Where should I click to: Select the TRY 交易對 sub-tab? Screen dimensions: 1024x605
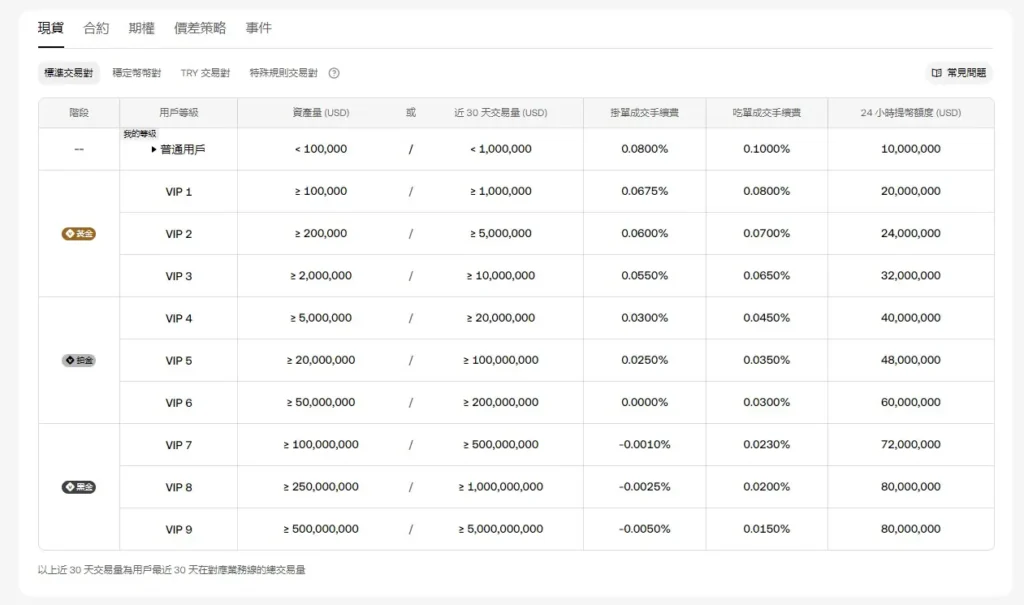[205, 73]
